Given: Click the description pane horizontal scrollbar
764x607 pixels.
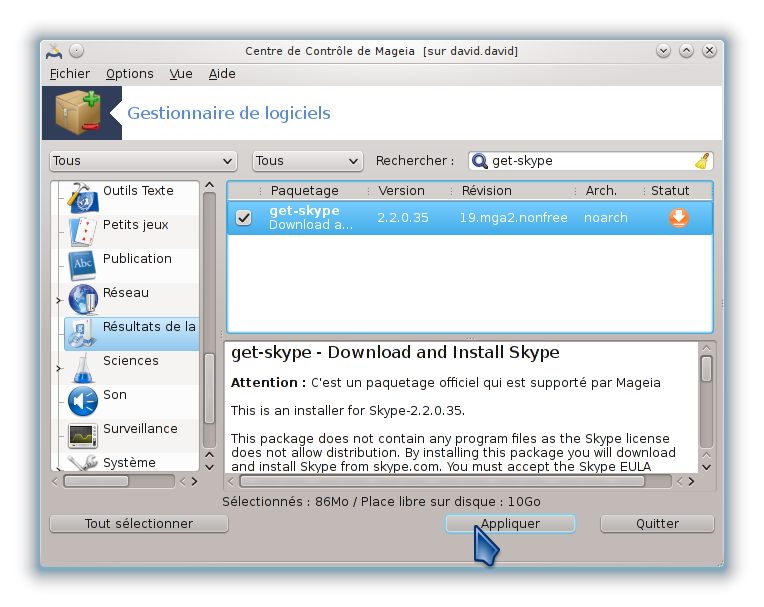Looking at the screenshot, I should coord(442,481).
